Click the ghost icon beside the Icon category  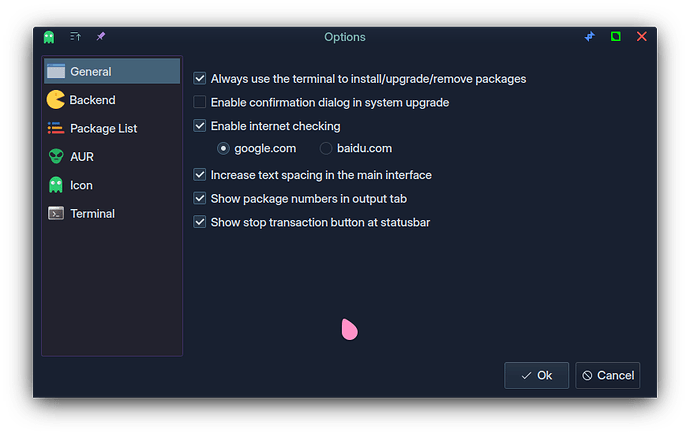[56, 185]
